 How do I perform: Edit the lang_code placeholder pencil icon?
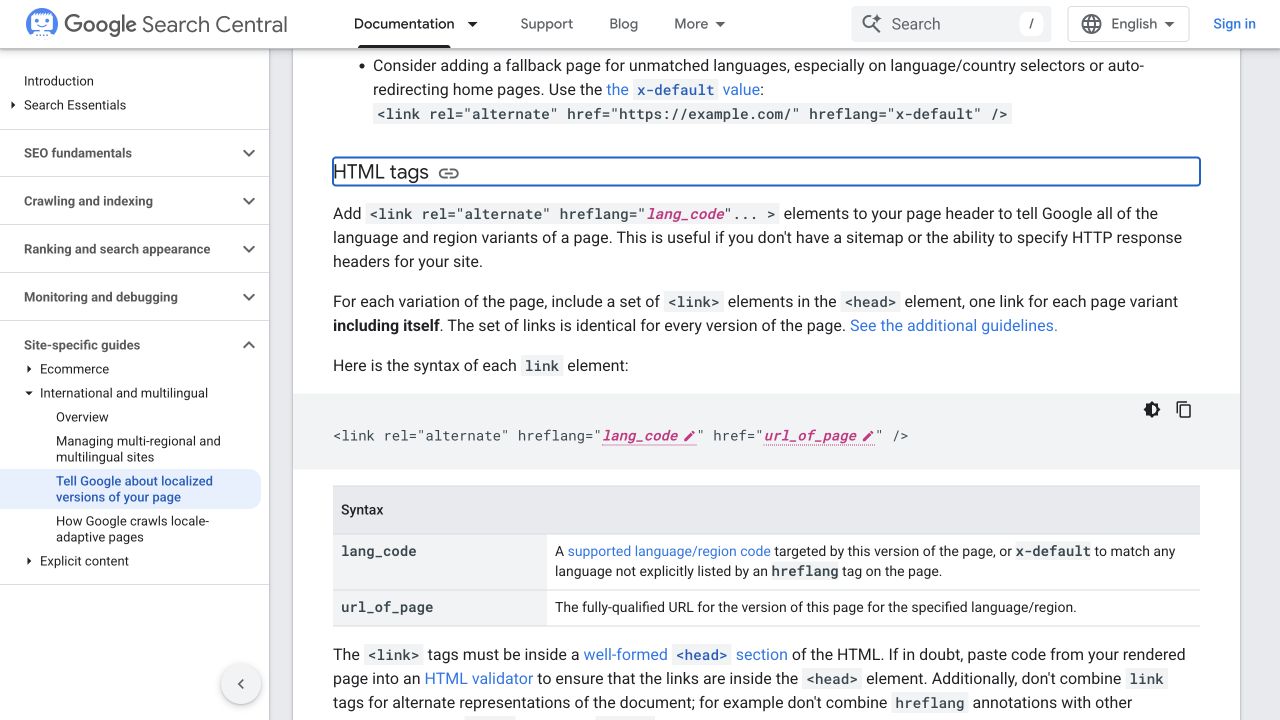pos(689,436)
